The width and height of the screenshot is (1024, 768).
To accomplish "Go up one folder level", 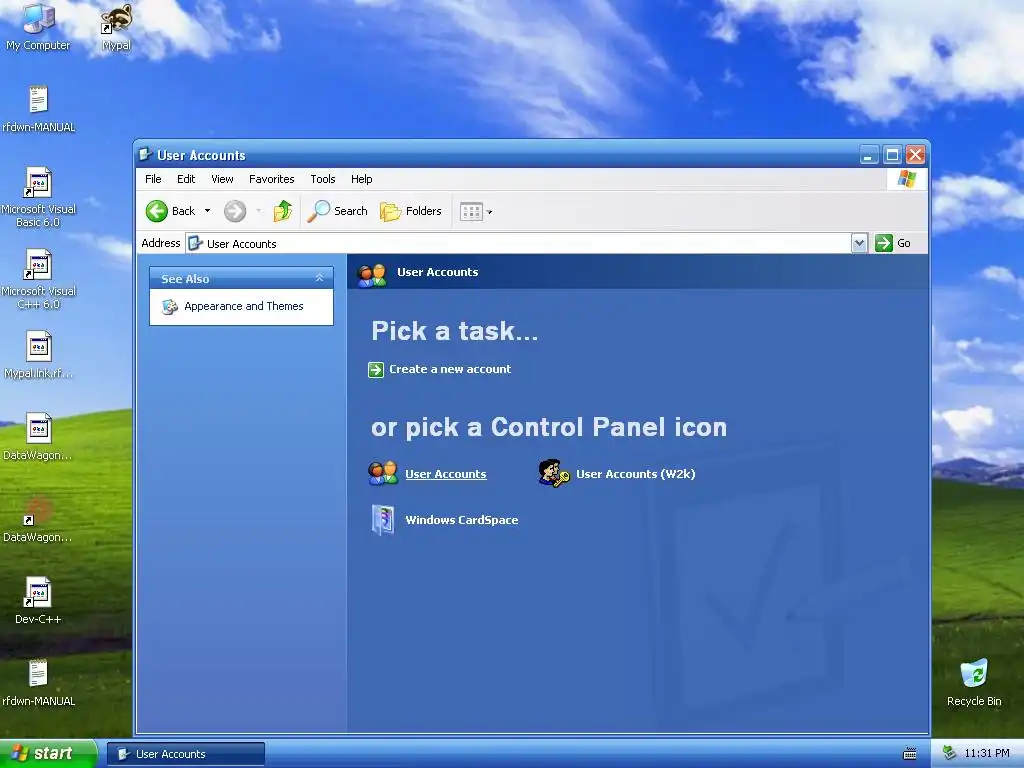I will pos(283,211).
